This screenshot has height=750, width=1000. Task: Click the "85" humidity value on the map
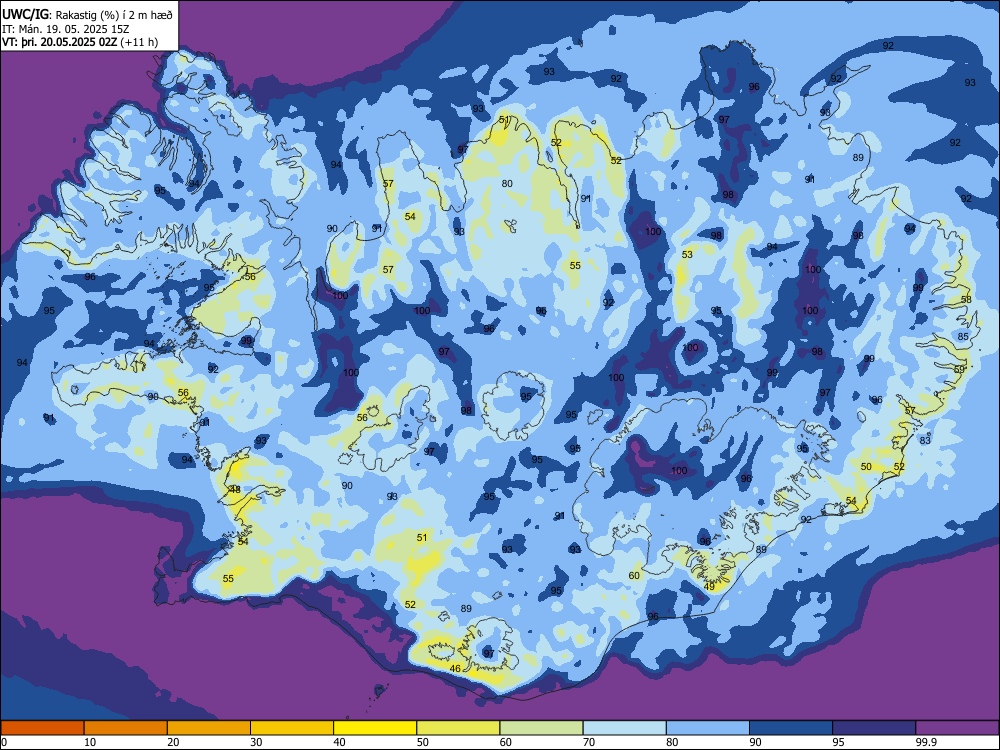(x=963, y=337)
